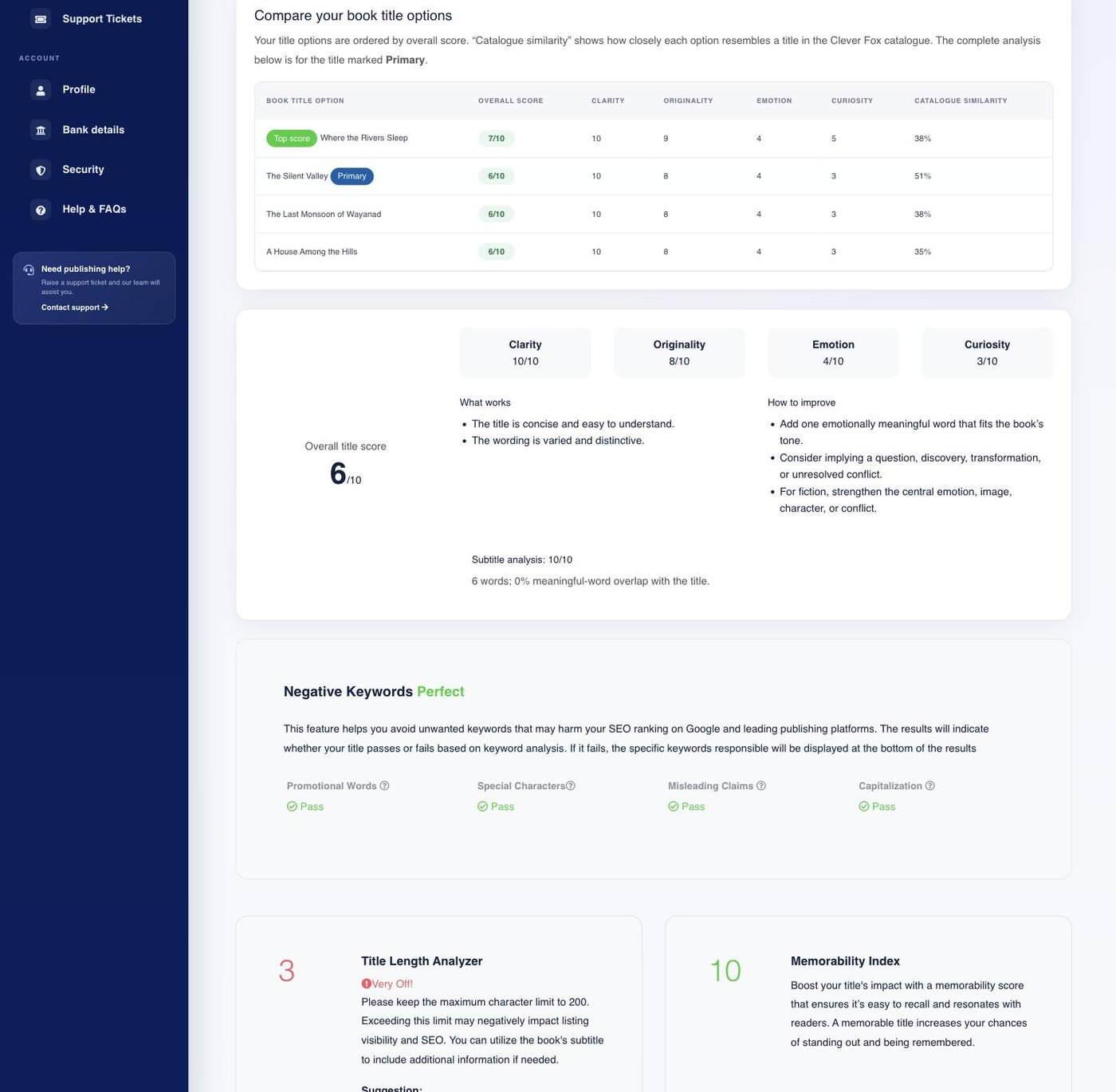This screenshot has width=1116, height=1092.
Task: Open Help & FAQs page
Action: (x=94, y=210)
